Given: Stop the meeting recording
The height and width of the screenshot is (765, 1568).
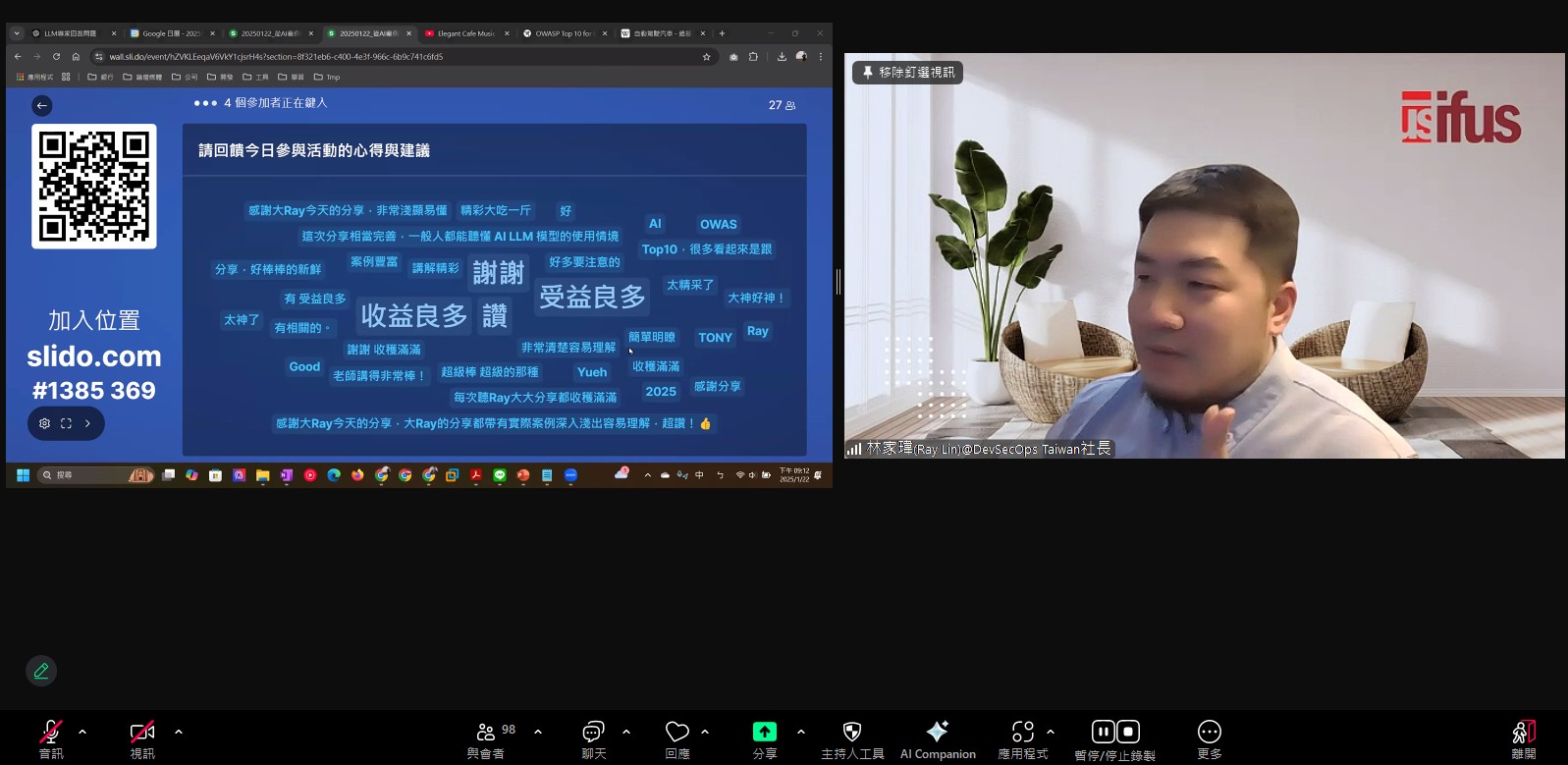Looking at the screenshot, I should [1128, 732].
